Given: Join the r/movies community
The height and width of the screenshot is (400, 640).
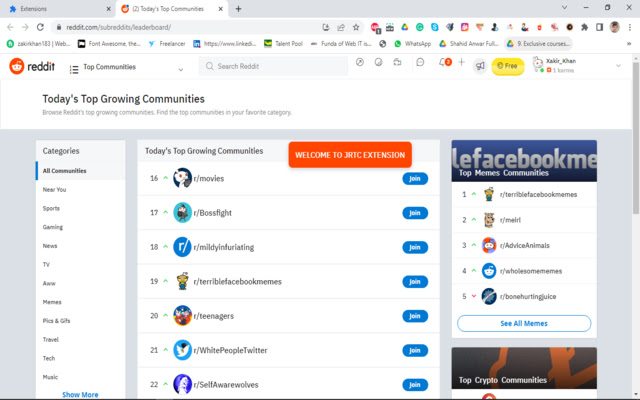Looking at the screenshot, I should pyautogui.click(x=415, y=178).
